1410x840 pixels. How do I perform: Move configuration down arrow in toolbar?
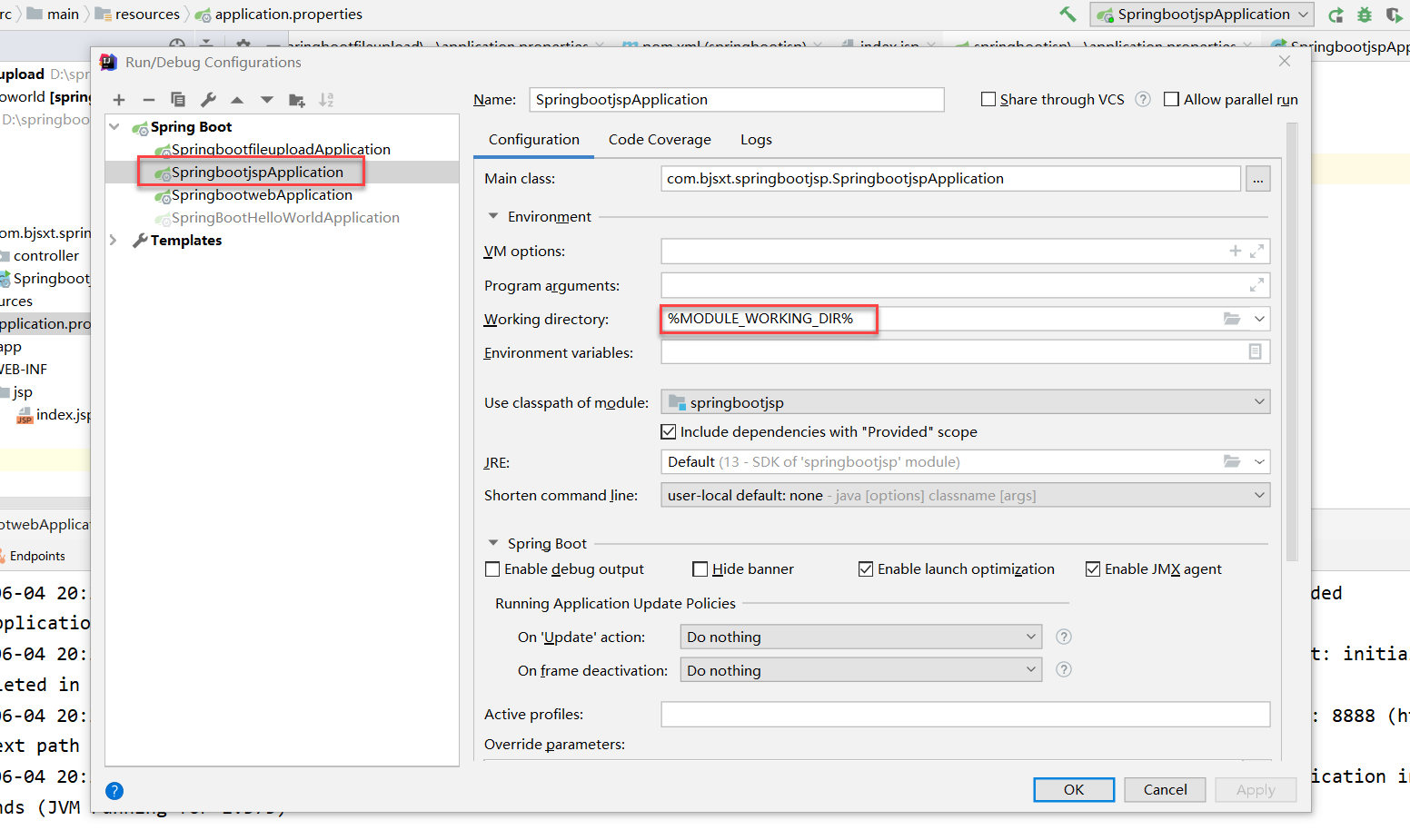coord(267,100)
